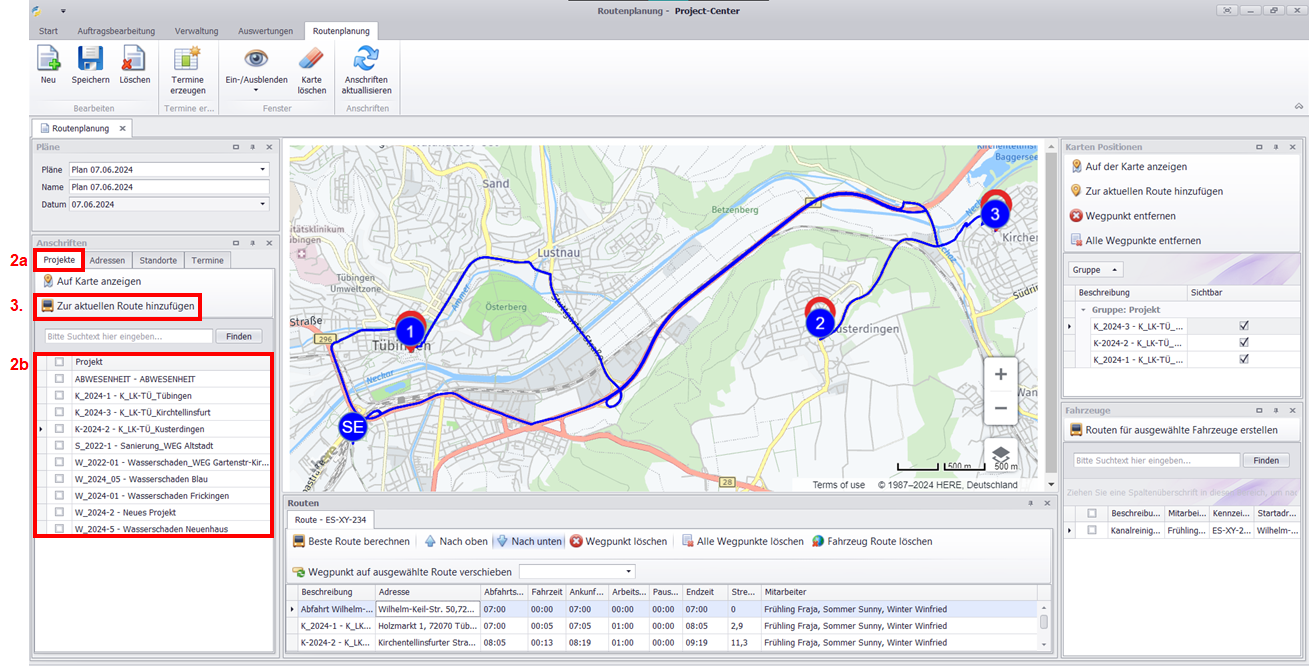
Task: Switch to the Auswertungen ribbon tab
Action: point(264,31)
